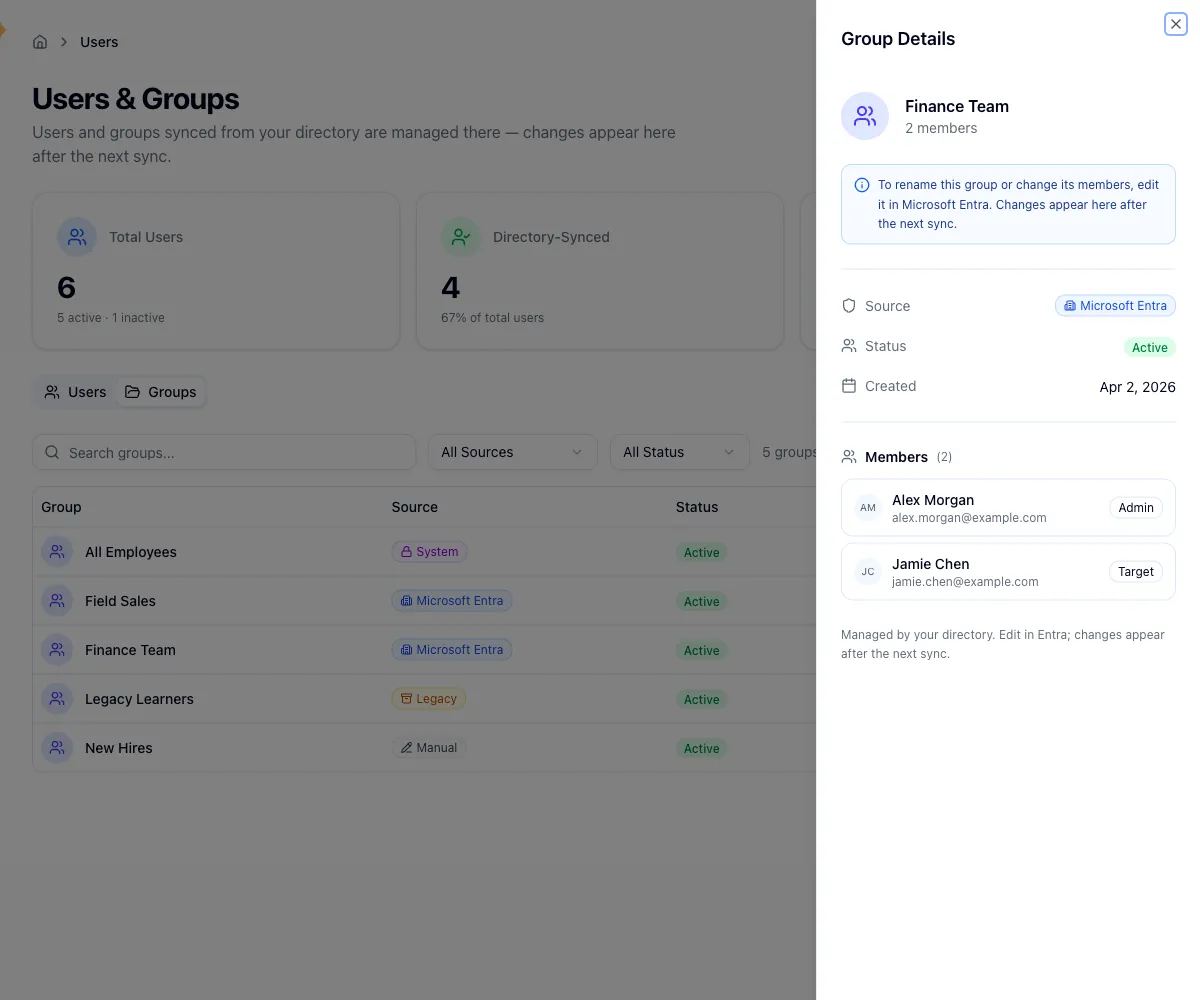Open the All Status dropdown
Screen dimensions: 1200x1000
click(680, 452)
